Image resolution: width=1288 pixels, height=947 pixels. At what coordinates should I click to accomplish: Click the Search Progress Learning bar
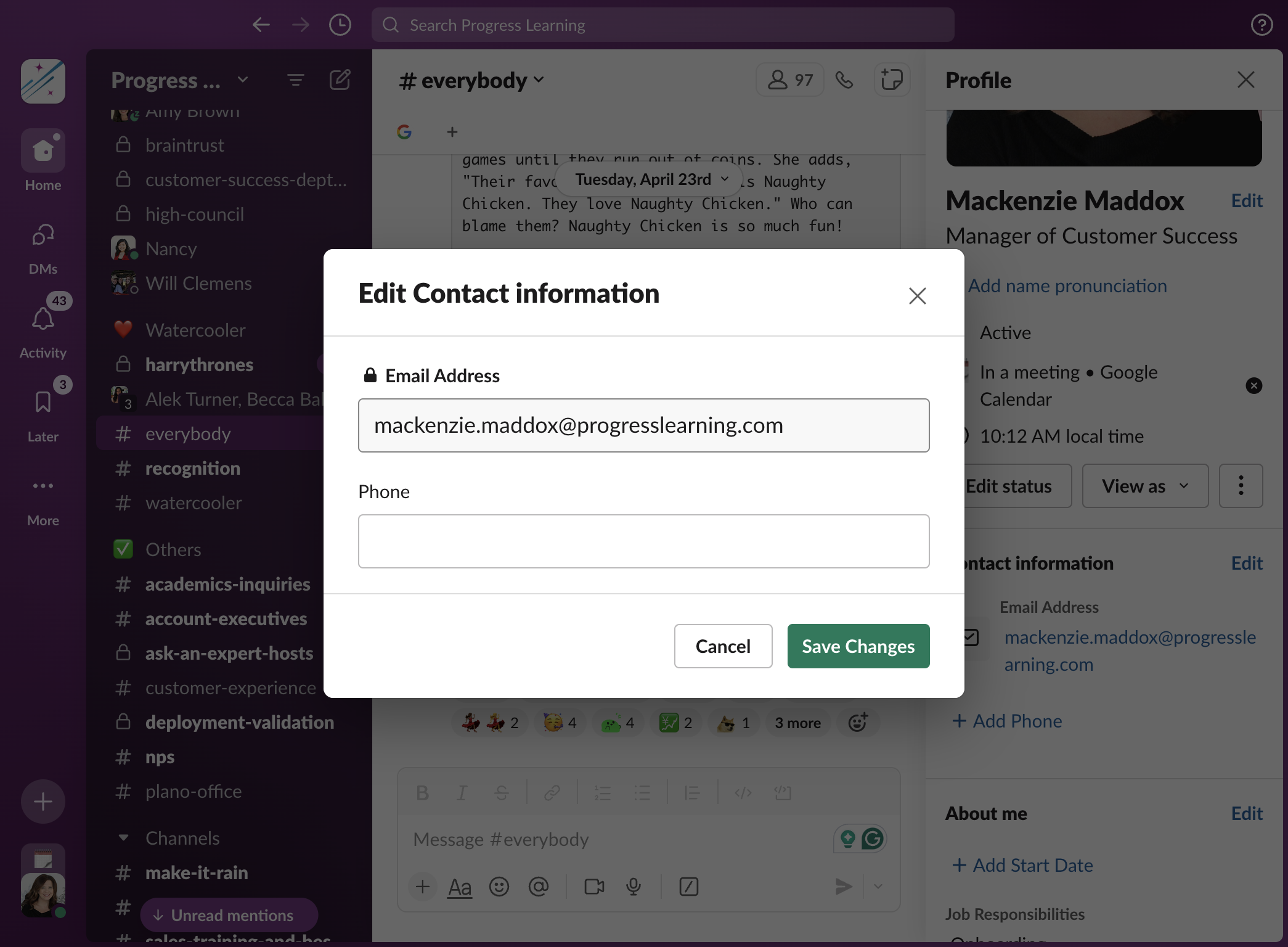[663, 25]
